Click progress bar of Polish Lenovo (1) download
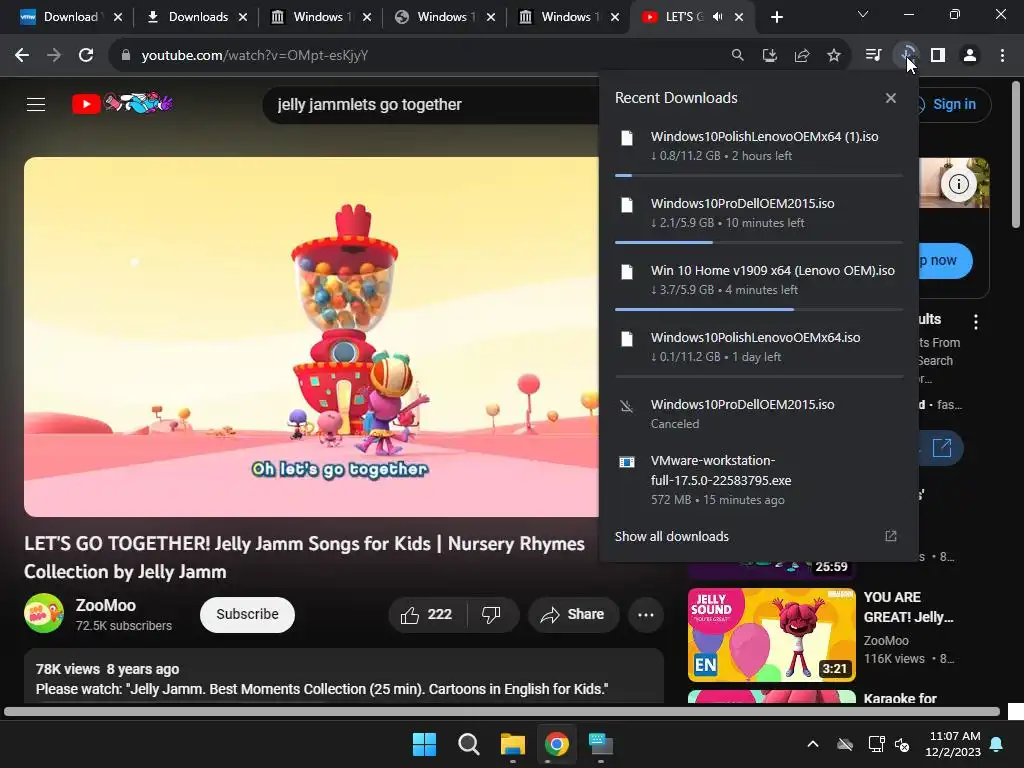Image resolution: width=1024 pixels, height=768 pixels. (x=759, y=176)
